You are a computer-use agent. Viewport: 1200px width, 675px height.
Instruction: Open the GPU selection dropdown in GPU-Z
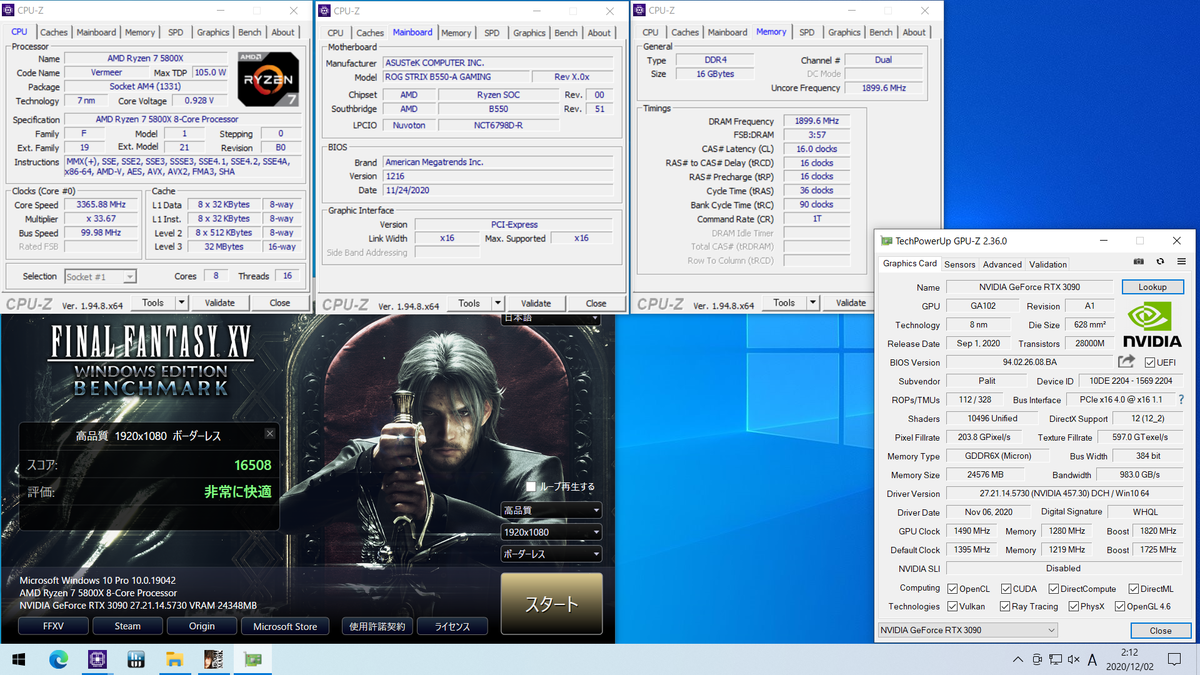click(967, 630)
